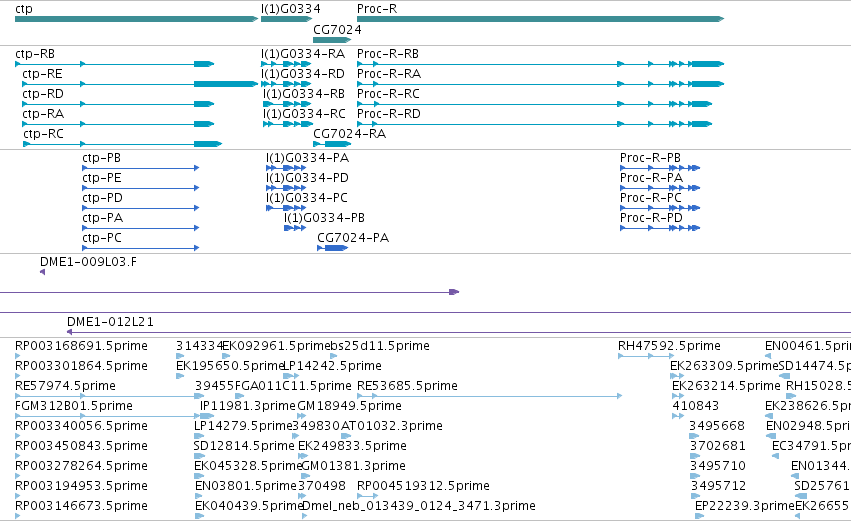
Task: Select ctp-PA protein label
Action: (103, 218)
